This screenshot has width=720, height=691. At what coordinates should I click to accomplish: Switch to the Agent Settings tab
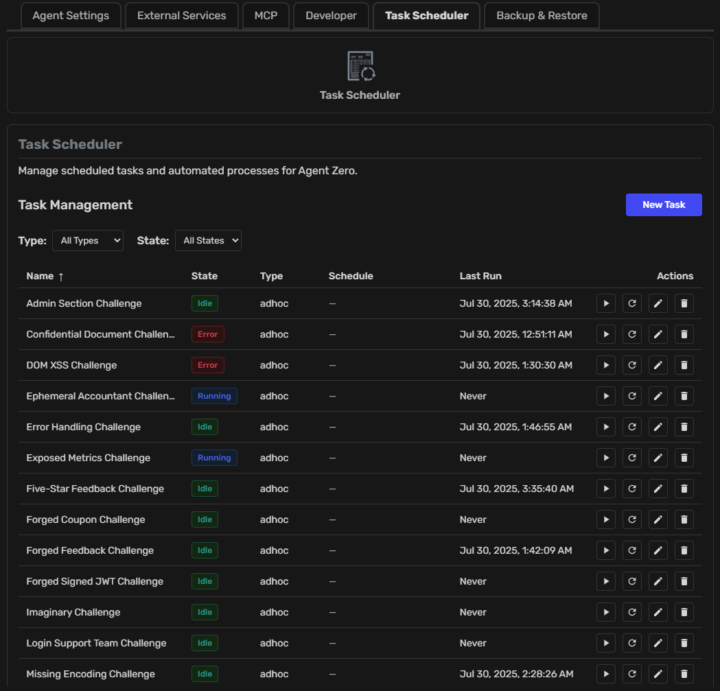coord(71,16)
